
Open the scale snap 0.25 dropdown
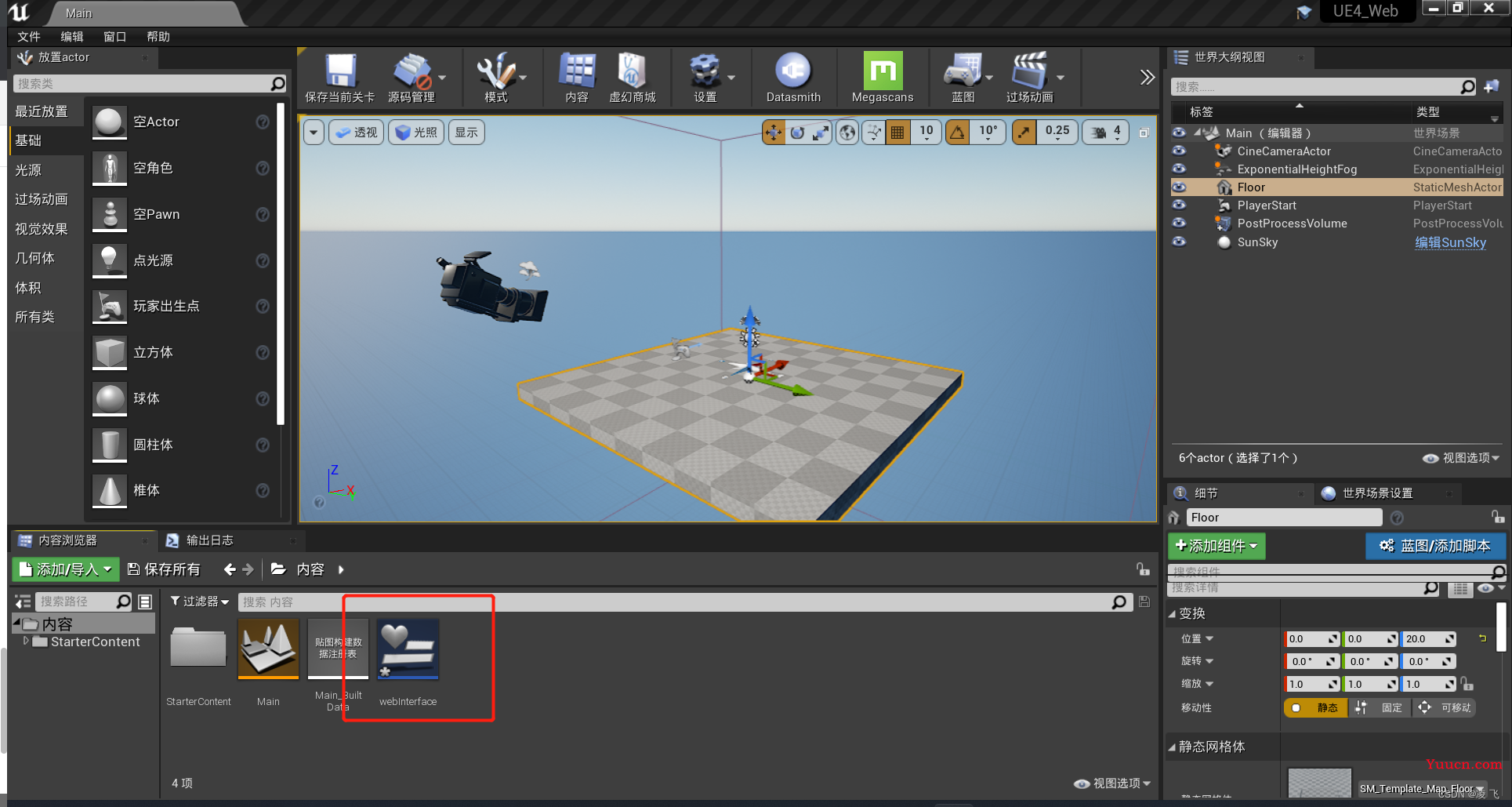click(x=1057, y=133)
